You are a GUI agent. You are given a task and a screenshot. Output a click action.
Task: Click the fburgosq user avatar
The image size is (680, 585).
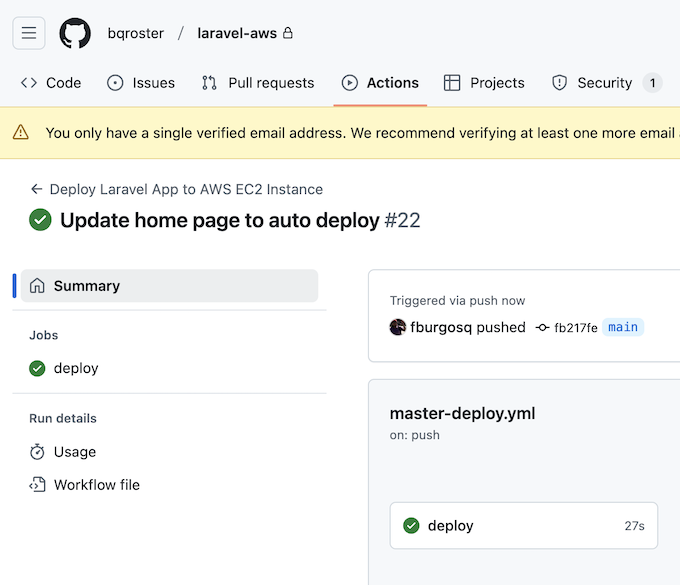coord(398,327)
